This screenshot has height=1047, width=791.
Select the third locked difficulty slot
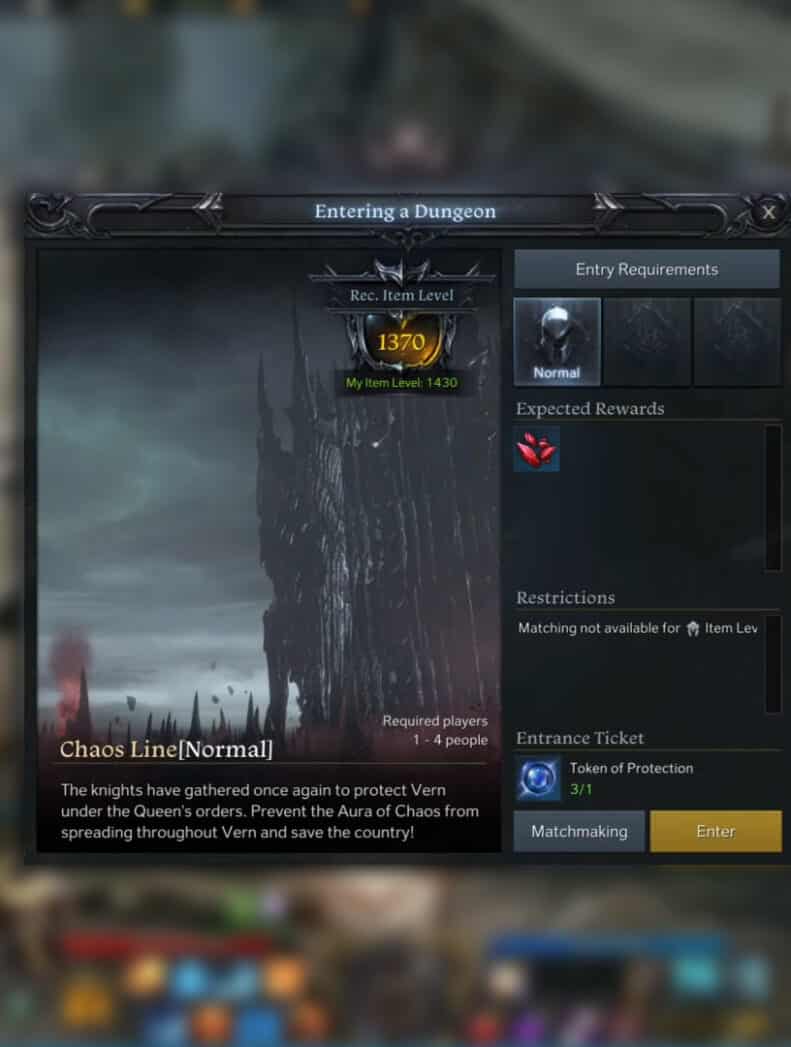click(x=738, y=342)
